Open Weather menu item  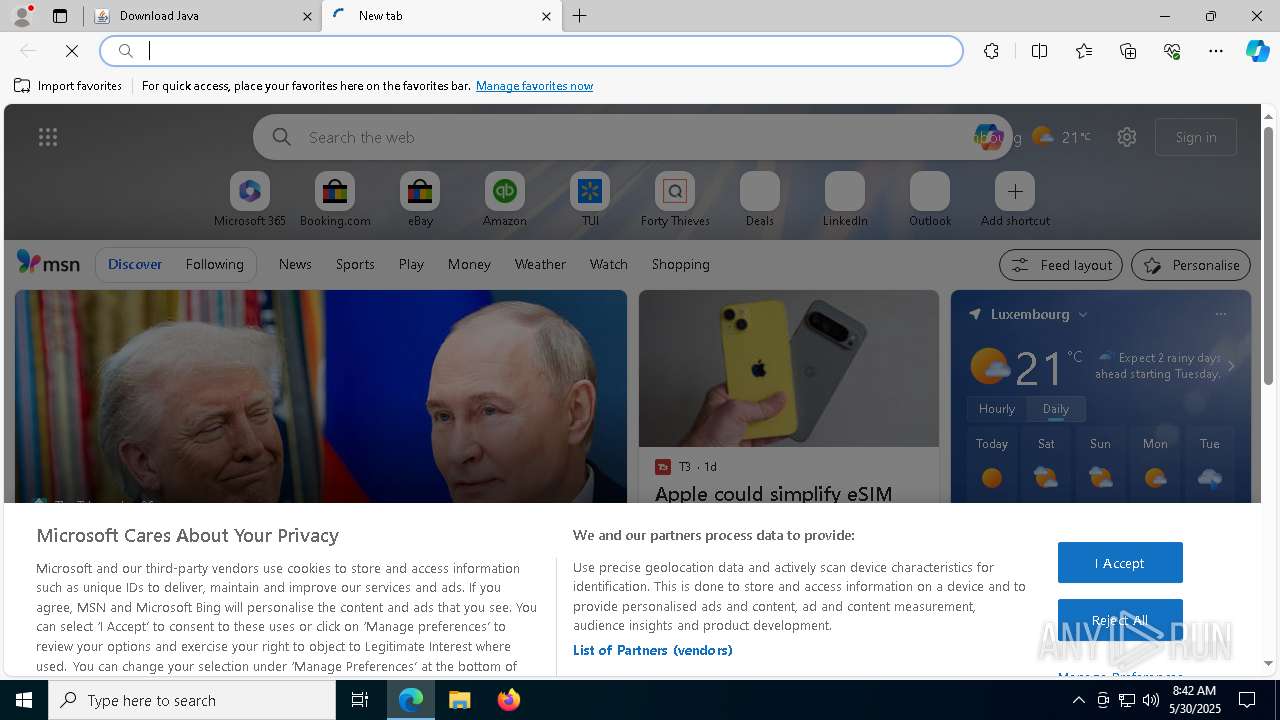(x=540, y=264)
